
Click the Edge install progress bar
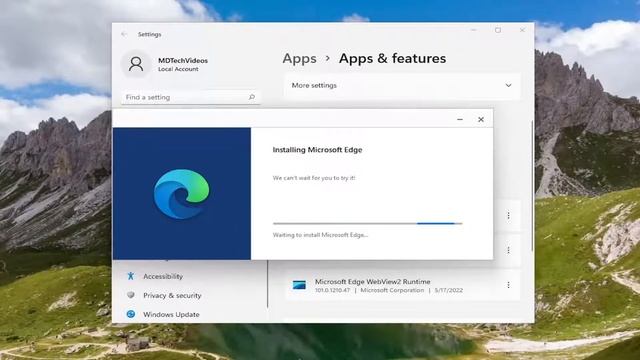pyautogui.click(x=367, y=223)
